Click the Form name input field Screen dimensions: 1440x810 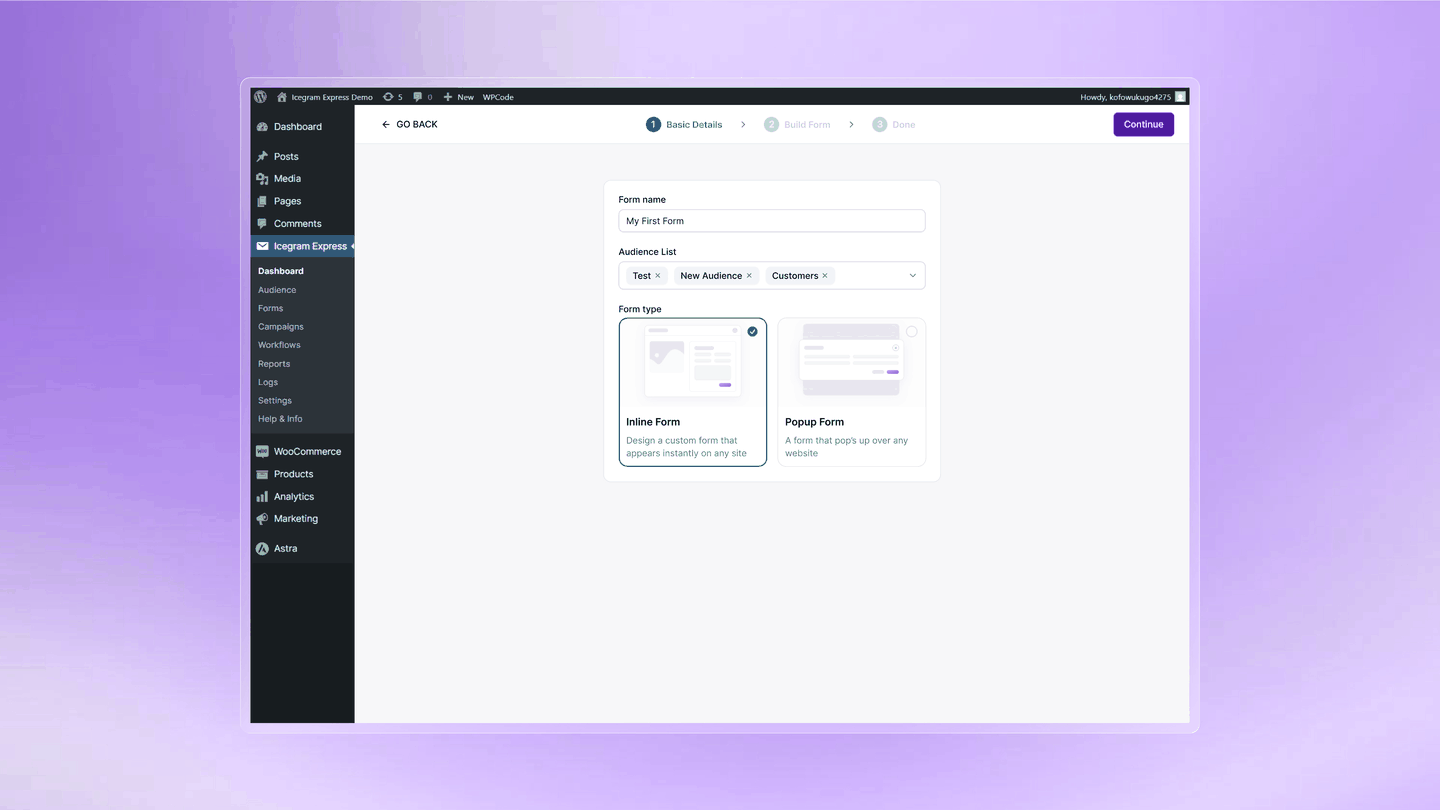tap(772, 221)
